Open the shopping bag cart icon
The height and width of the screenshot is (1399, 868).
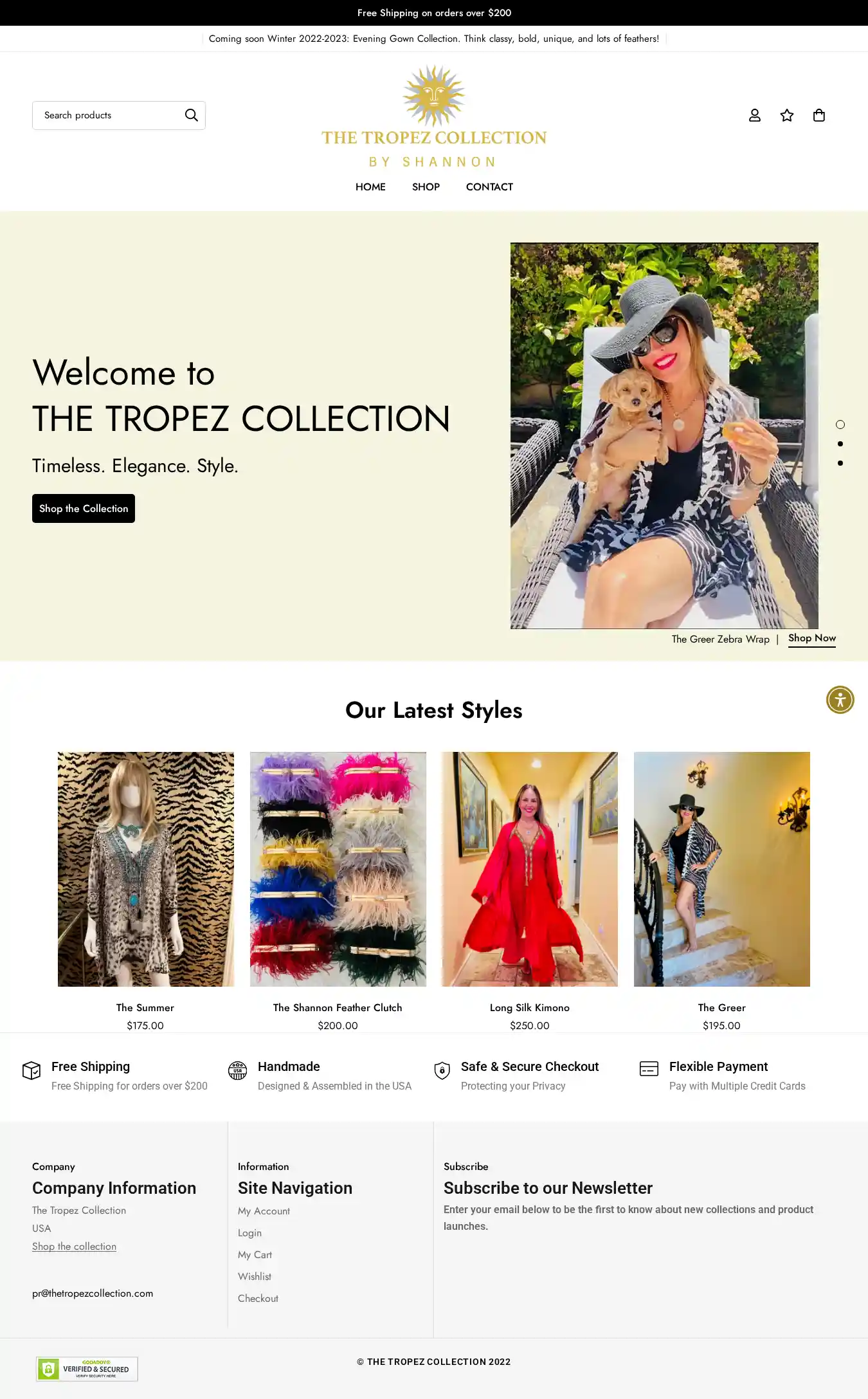819,115
